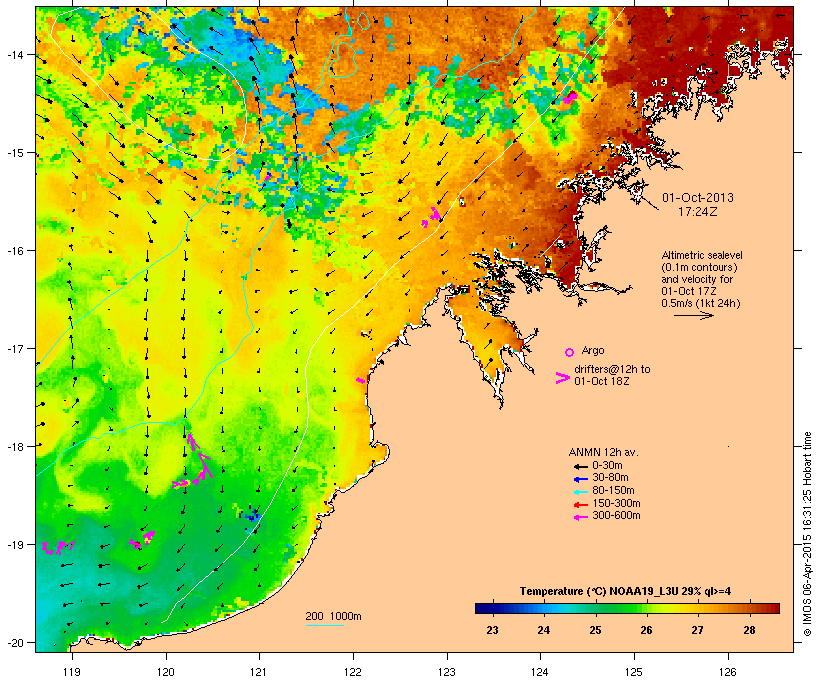
Task: Click the '126' longitude axis label
Action: (727, 672)
